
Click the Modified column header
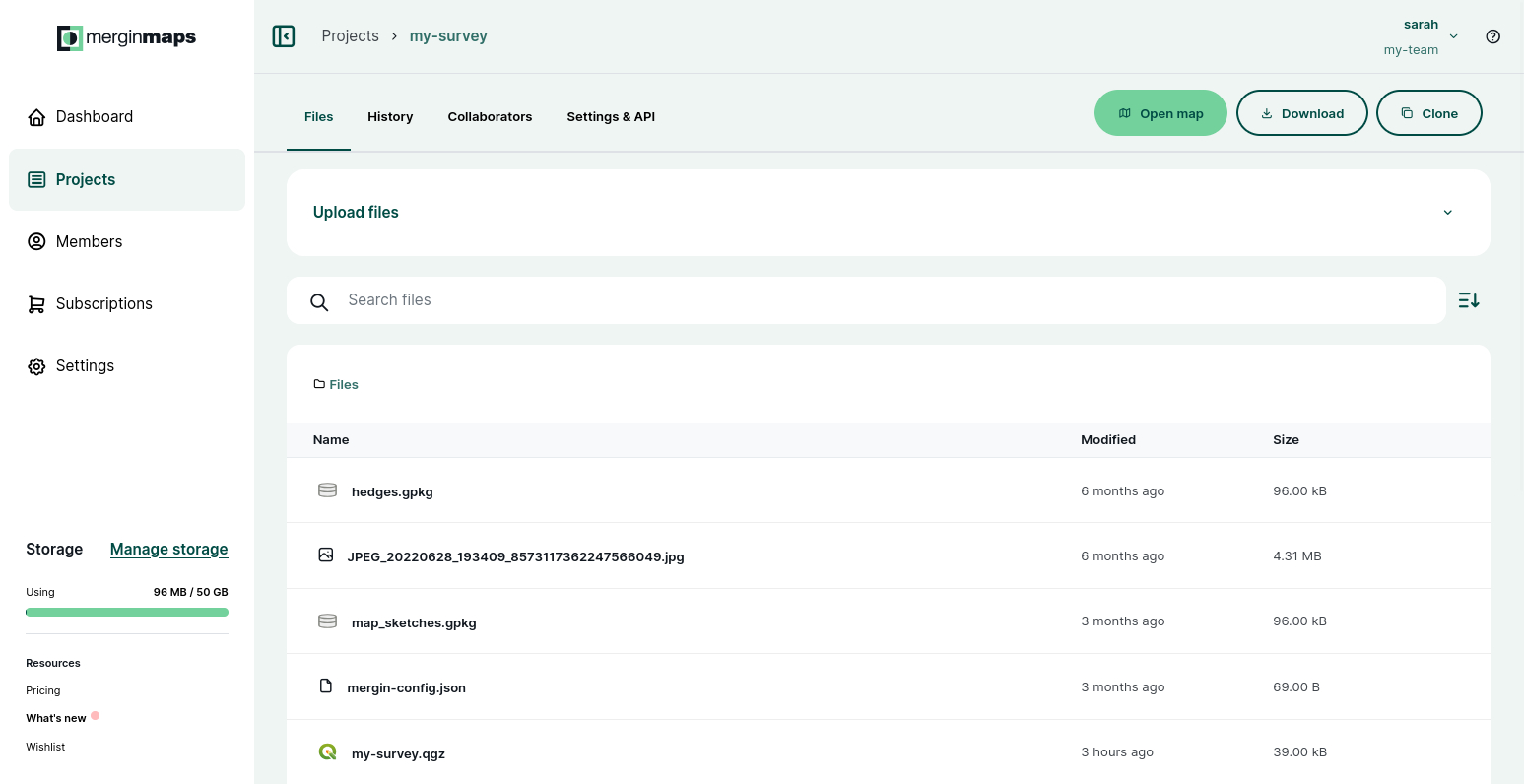coord(1108,440)
